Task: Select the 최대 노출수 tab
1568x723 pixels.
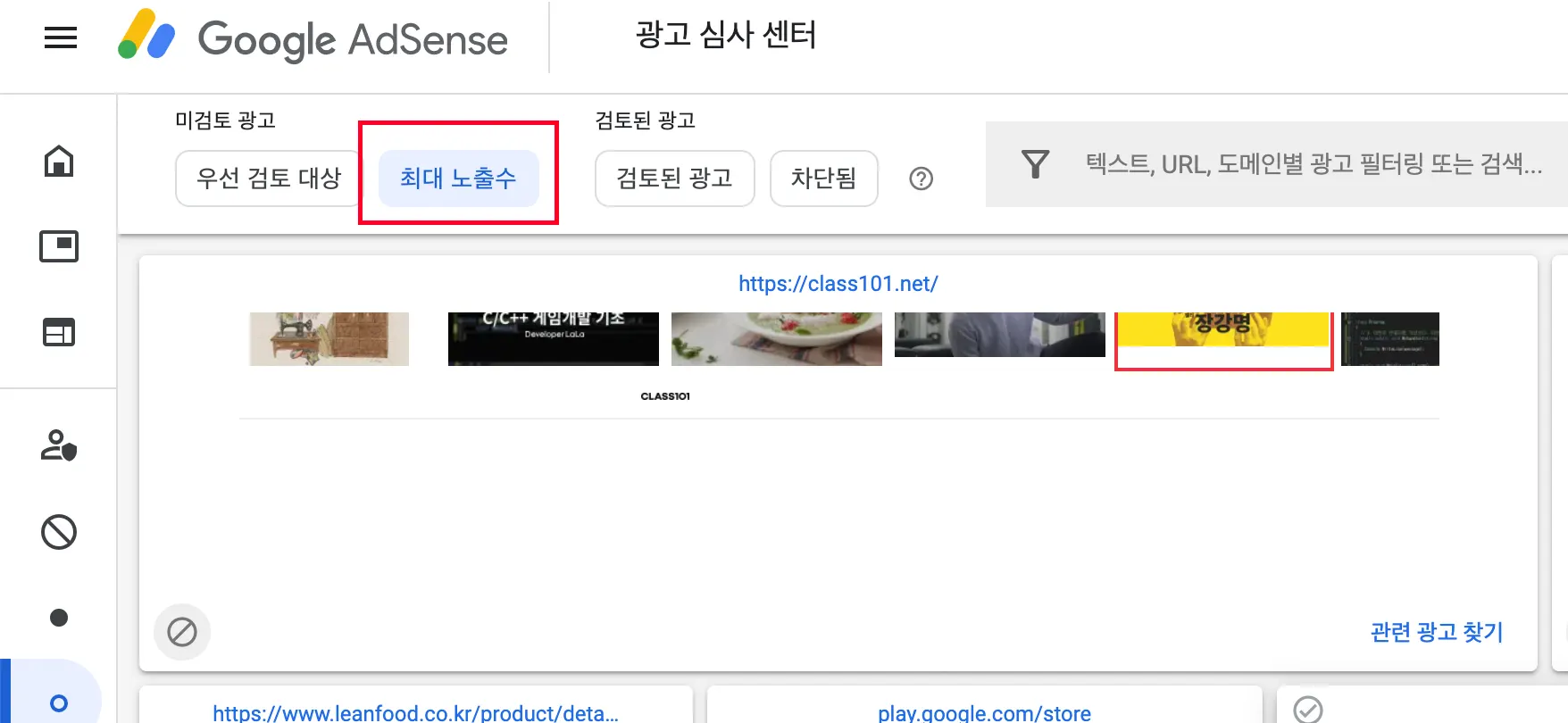Action: (458, 179)
